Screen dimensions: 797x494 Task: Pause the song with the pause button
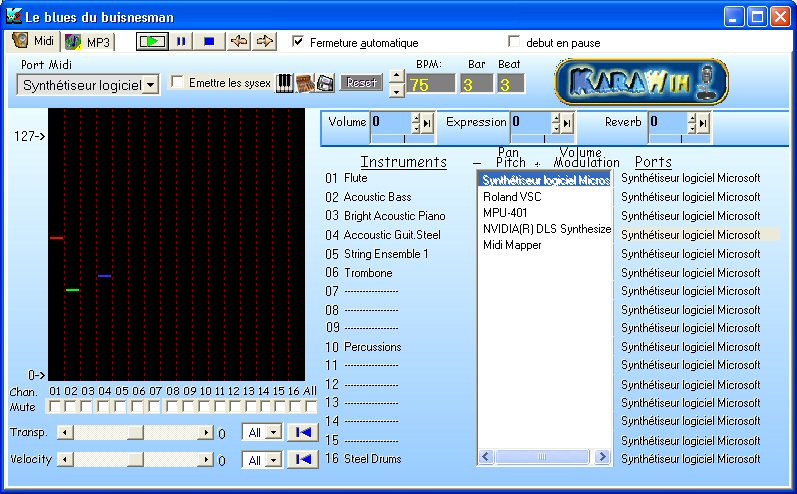tap(181, 42)
